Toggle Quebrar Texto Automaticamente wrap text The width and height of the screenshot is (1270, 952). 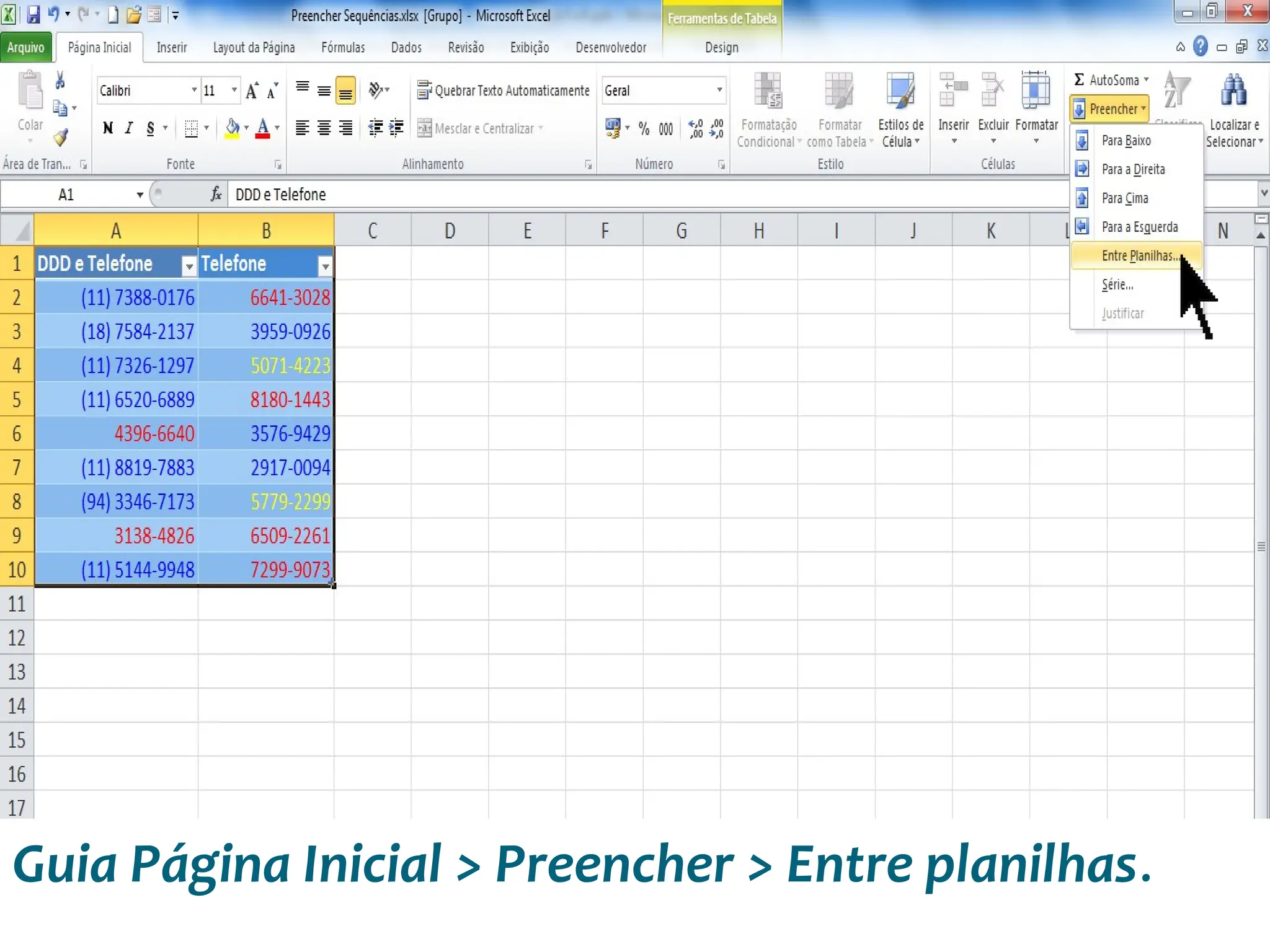tap(503, 90)
